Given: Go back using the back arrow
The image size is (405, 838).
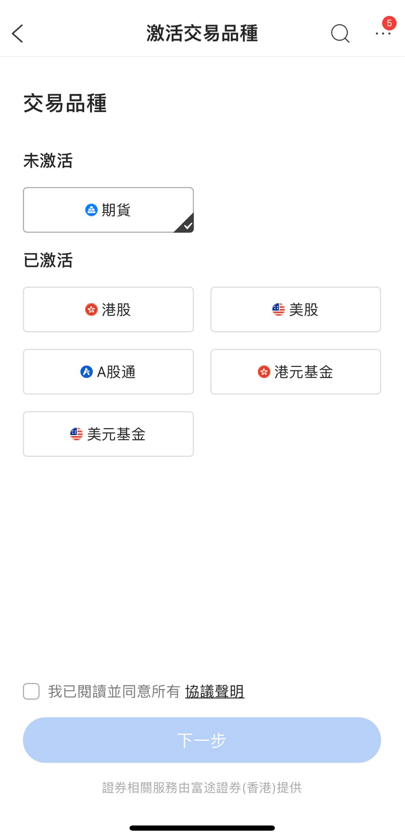Looking at the screenshot, I should click(18, 34).
